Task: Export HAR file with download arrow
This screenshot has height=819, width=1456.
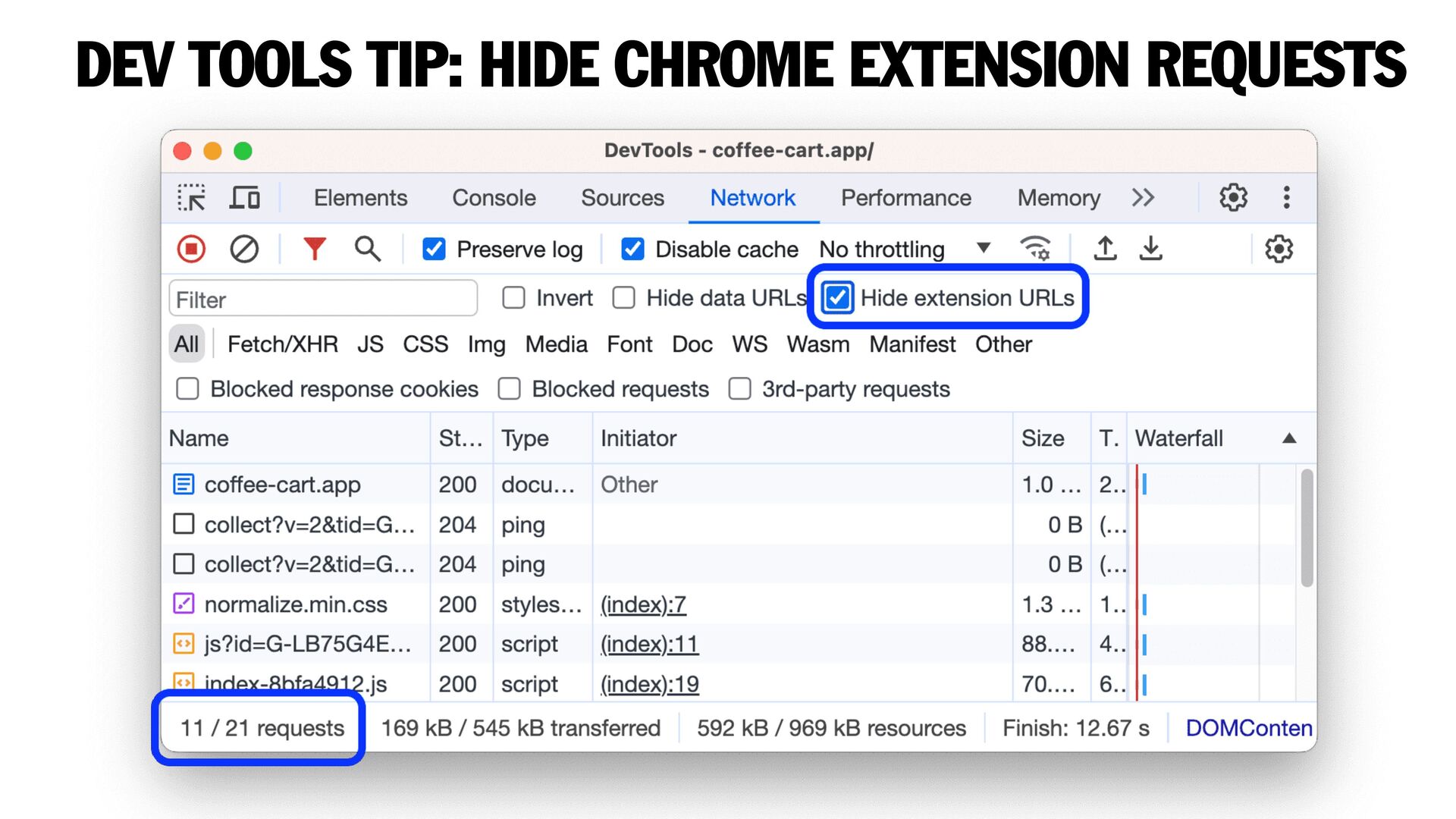Action: coord(1151,249)
